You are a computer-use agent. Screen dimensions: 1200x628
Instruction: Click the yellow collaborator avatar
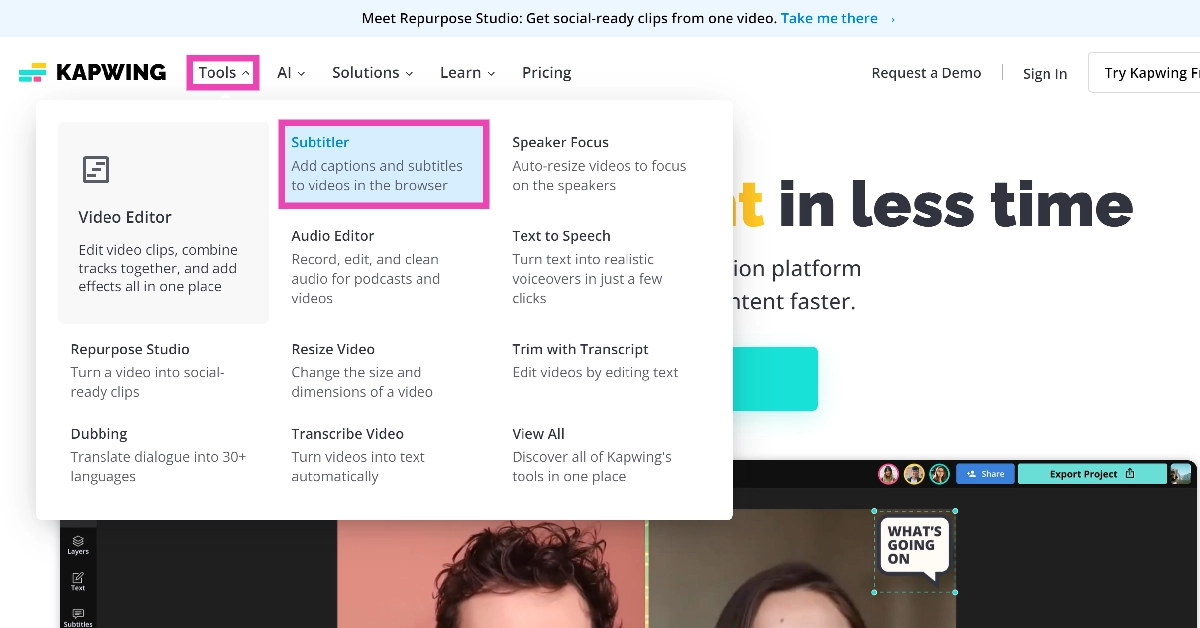tap(913, 474)
